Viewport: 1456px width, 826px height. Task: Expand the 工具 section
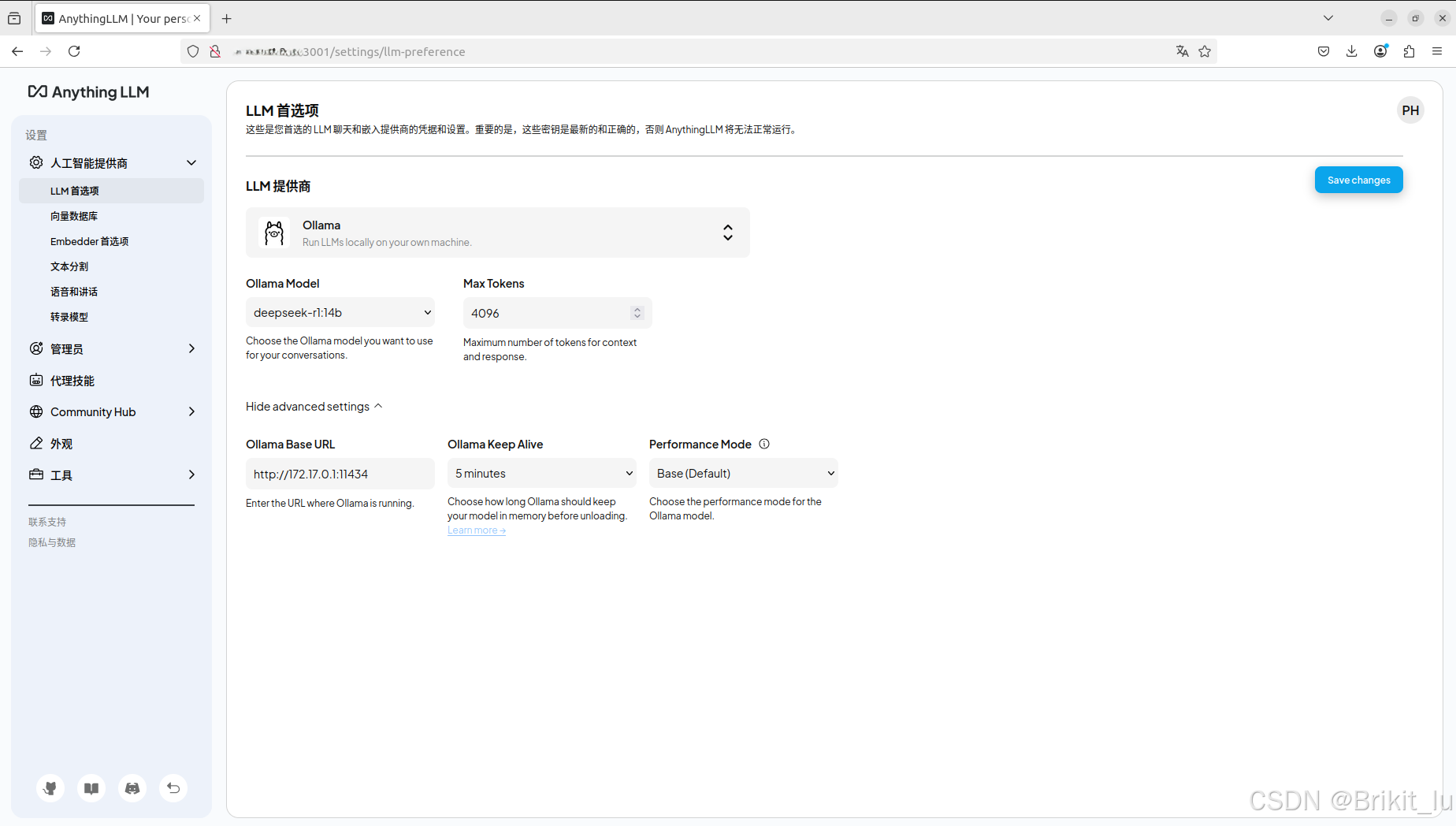click(191, 474)
